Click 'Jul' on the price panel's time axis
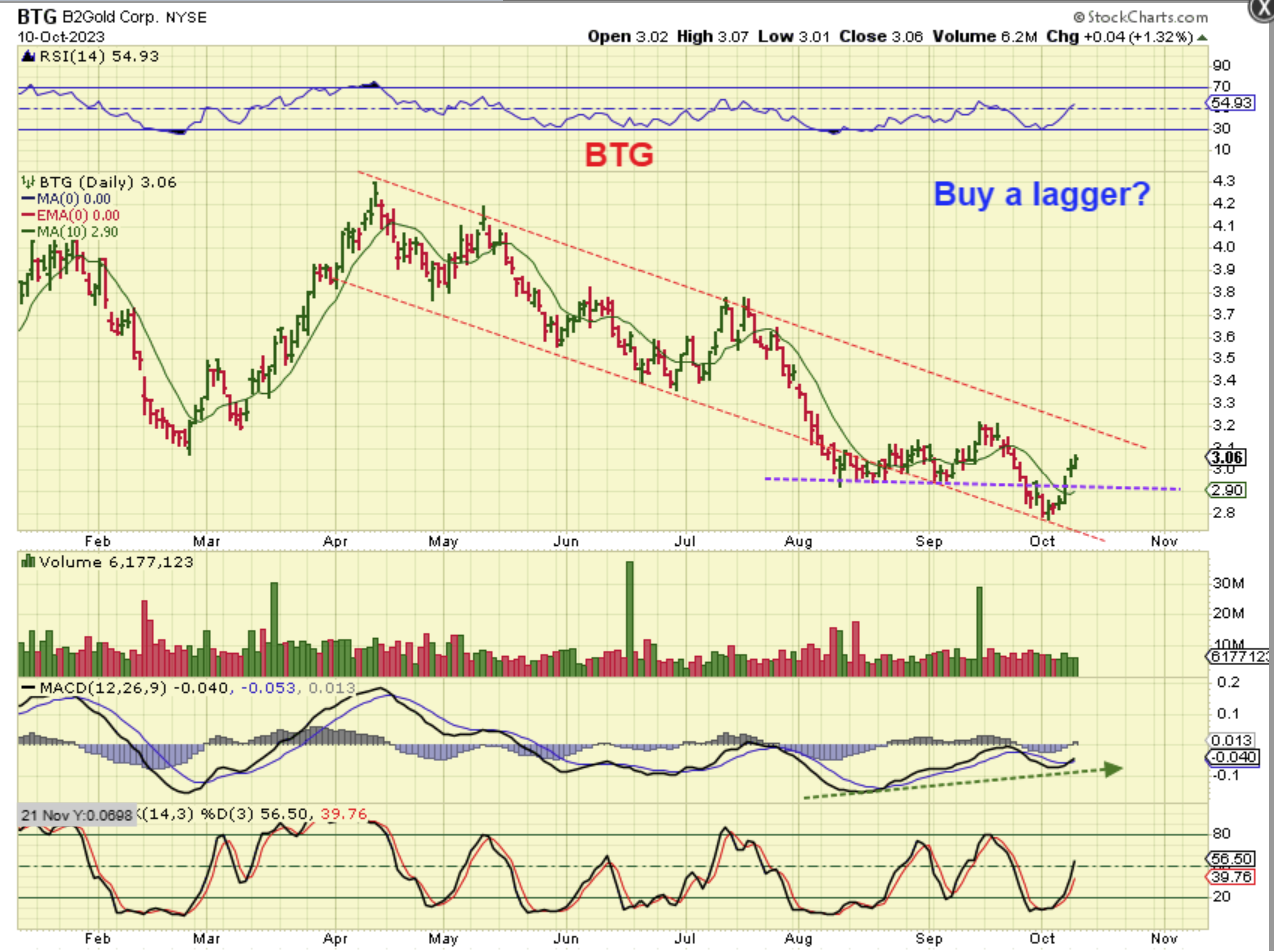Image resolution: width=1275 pixels, height=951 pixels. click(x=687, y=540)
